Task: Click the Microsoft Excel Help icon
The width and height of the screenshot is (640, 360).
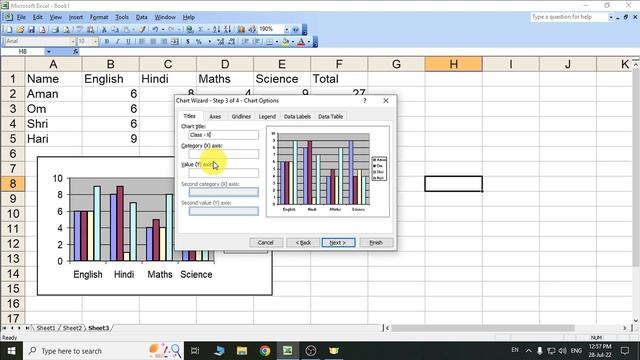Action: pyautogui.click(x=296, y=29)
